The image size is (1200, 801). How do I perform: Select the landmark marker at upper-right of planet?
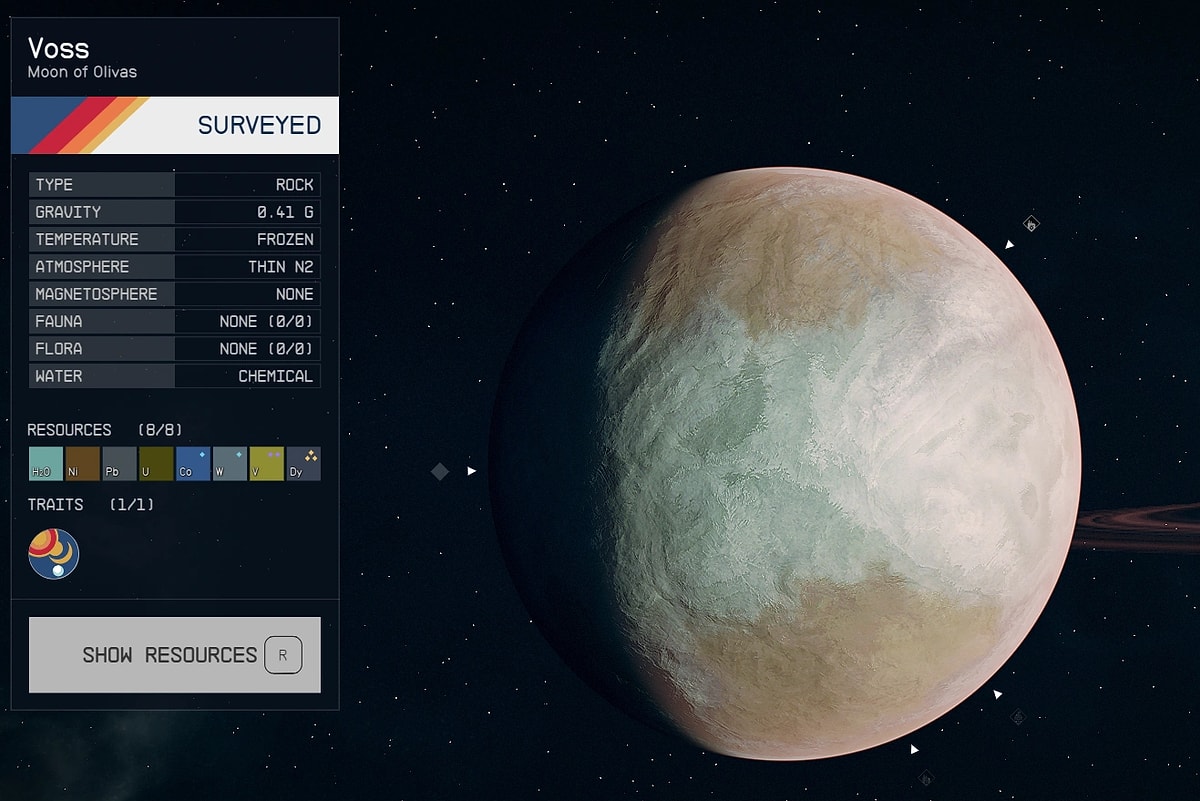[1031, 224]
